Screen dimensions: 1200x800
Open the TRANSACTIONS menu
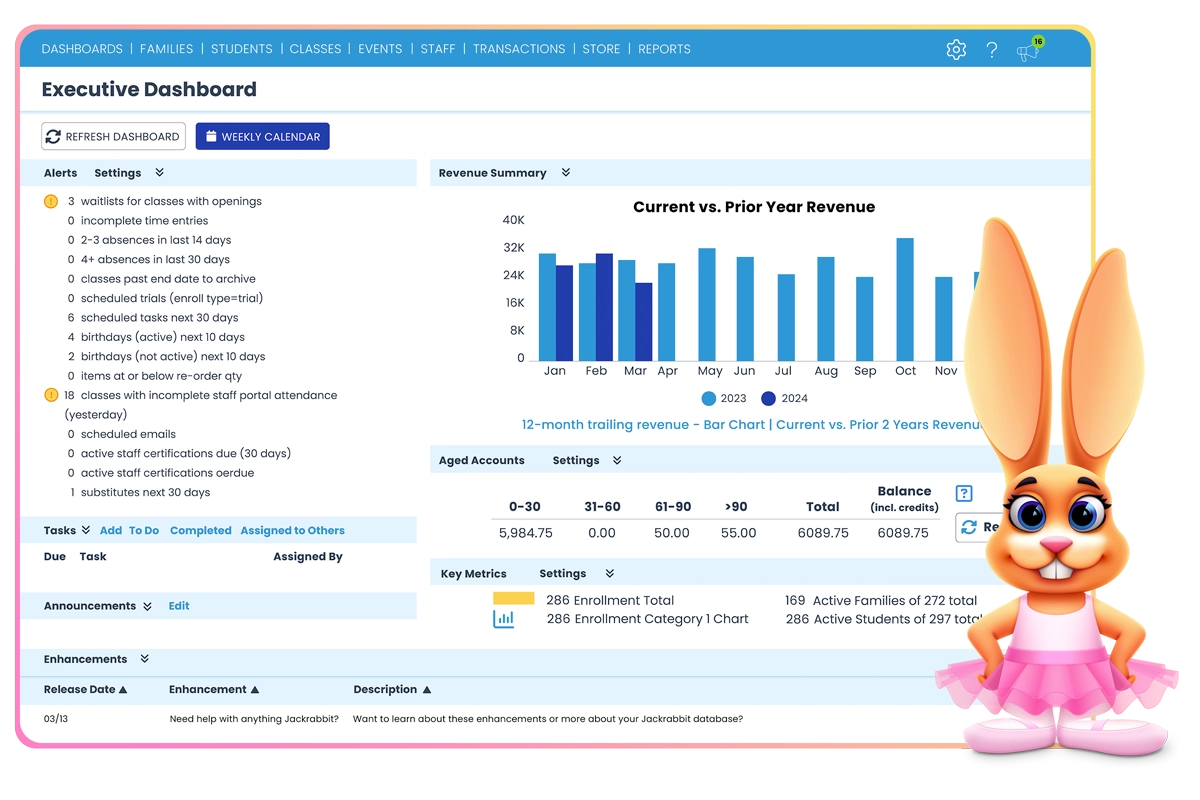click(x=519, y=48)
